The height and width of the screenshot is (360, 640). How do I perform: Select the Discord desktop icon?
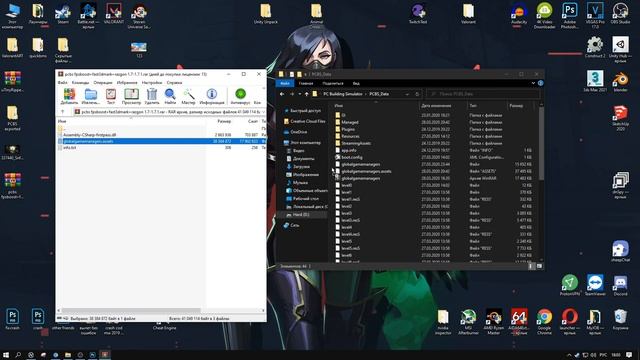click(x=620, y=285)
